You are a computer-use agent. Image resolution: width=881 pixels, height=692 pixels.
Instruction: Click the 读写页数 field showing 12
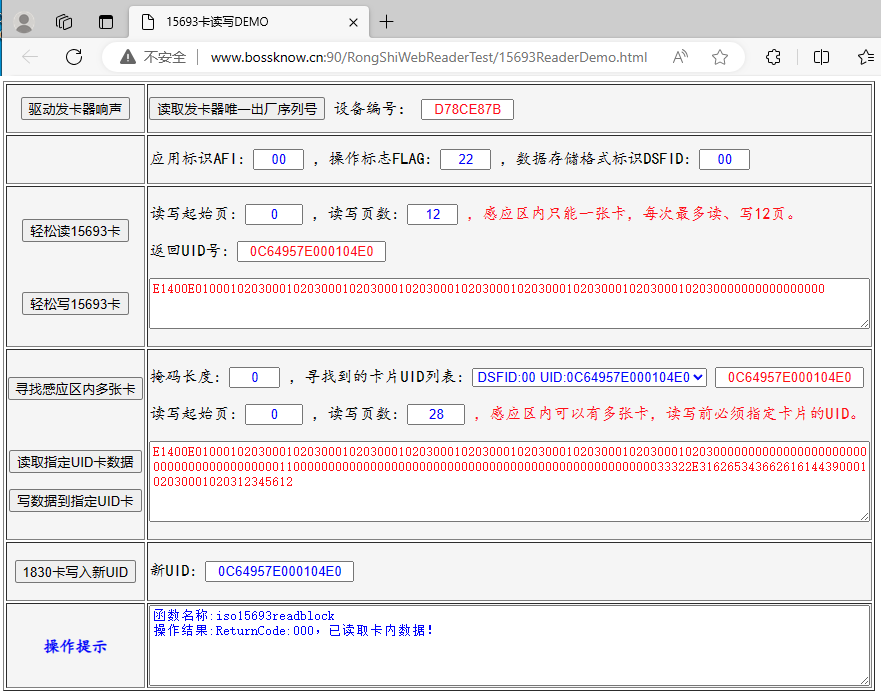pos(433,214)
